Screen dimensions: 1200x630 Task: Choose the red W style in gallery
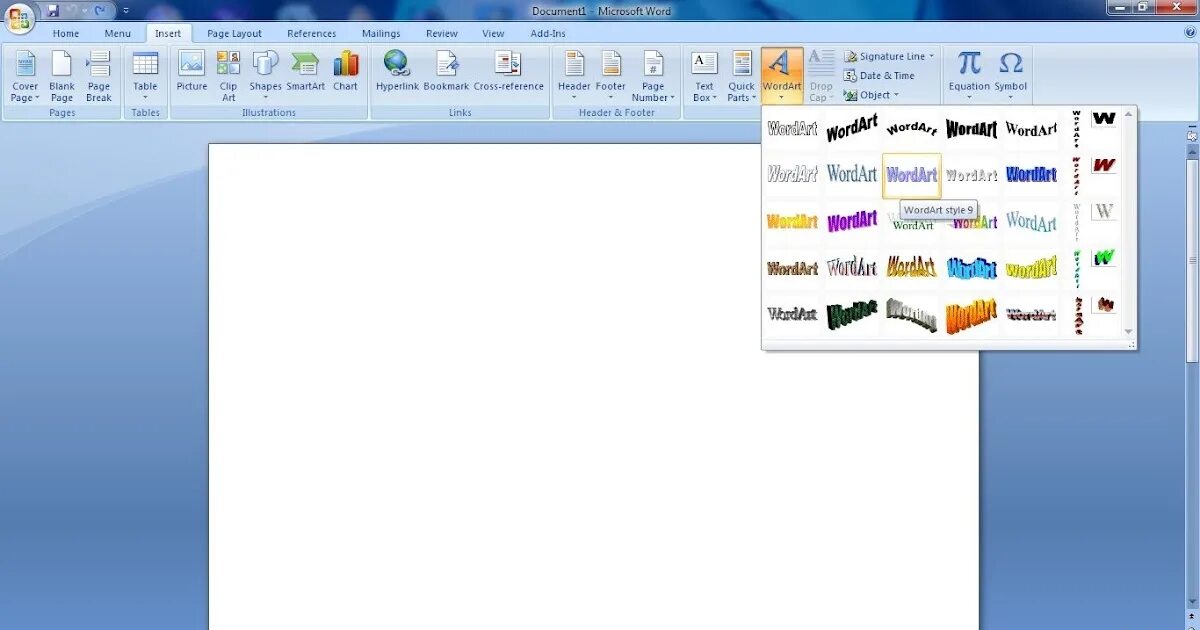pyautogui.click(x=1104, y=165)
